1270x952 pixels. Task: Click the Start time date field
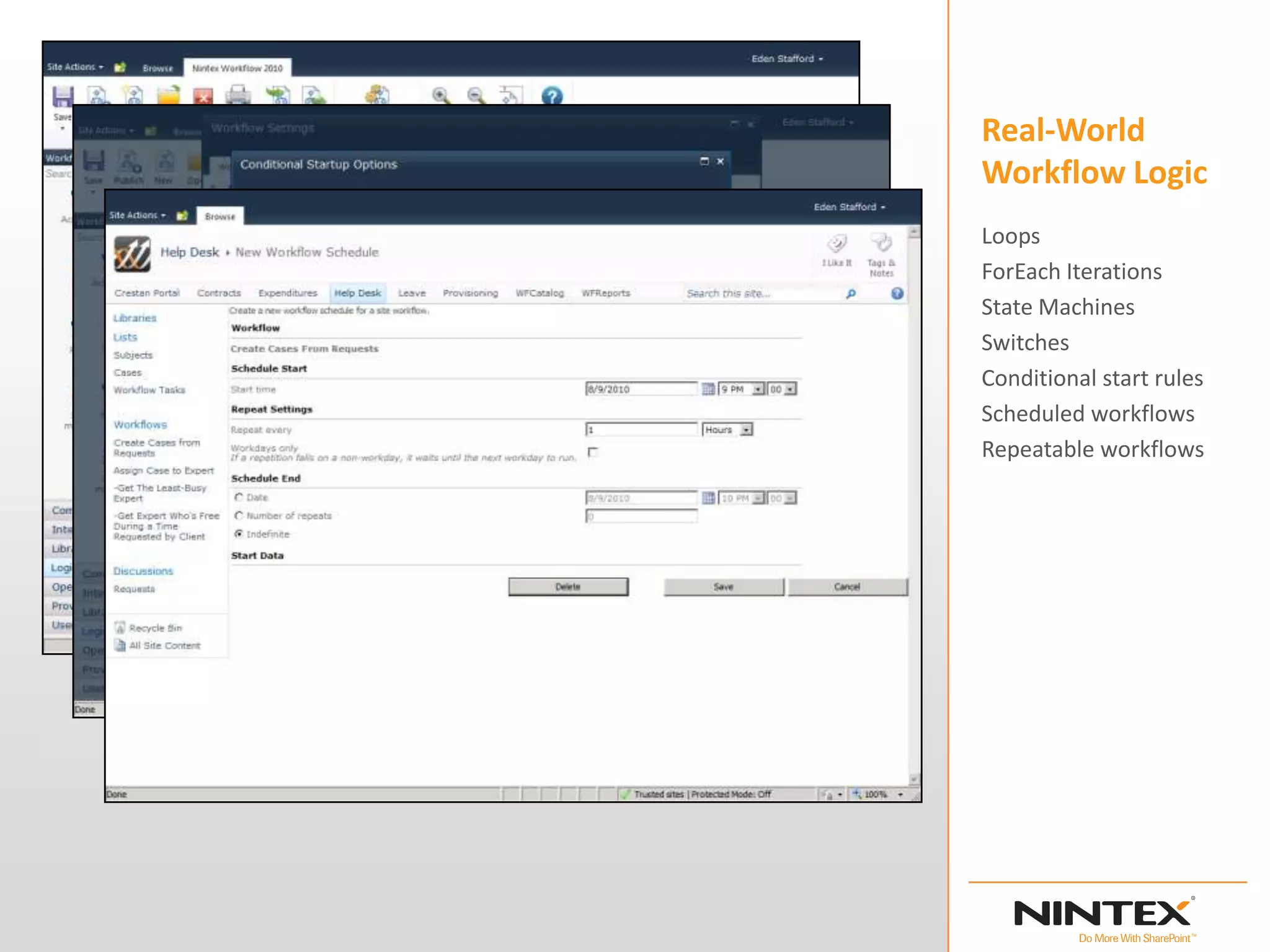tap(641, 389)
